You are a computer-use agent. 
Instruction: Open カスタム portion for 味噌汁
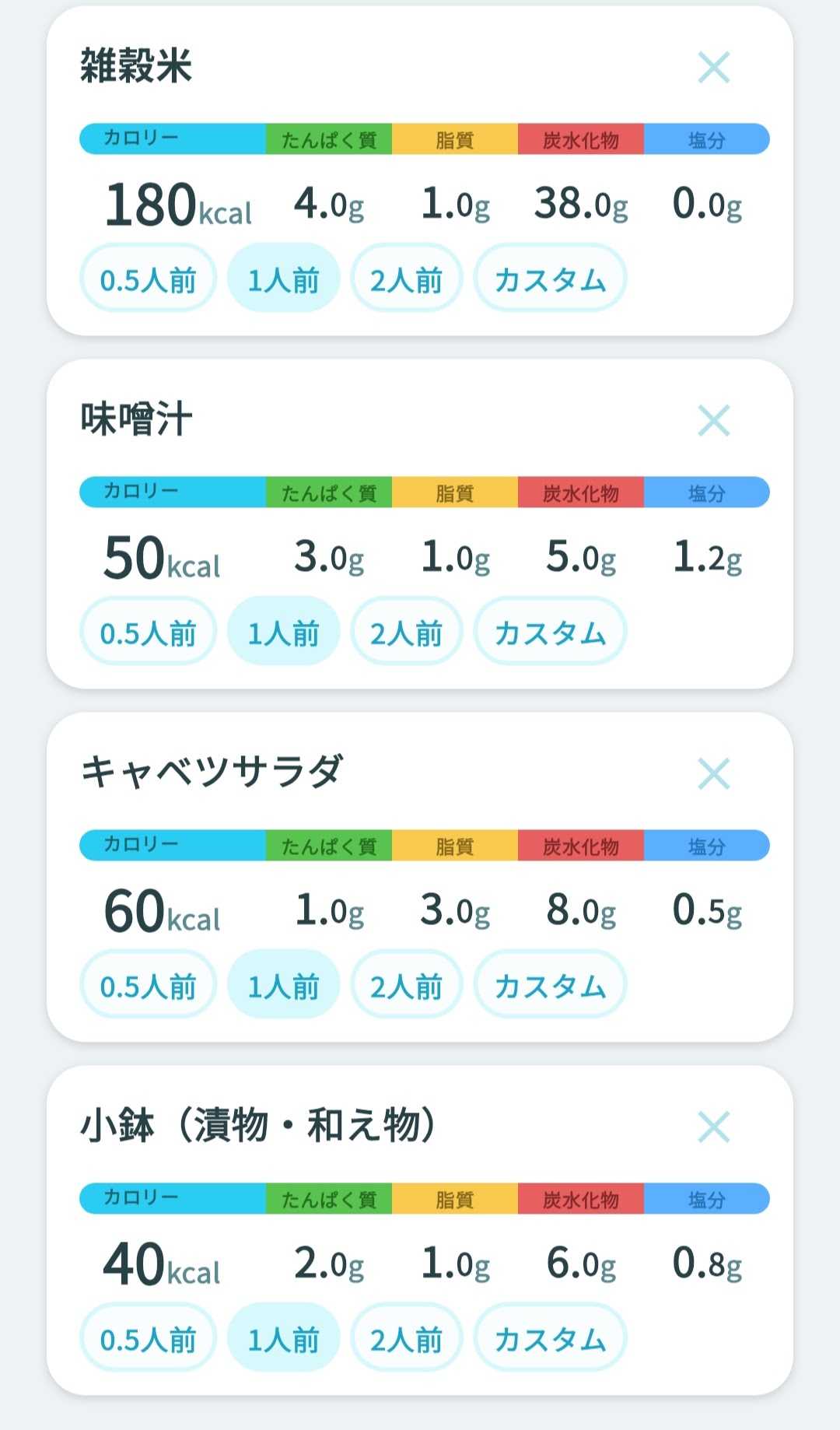(550, 631)
